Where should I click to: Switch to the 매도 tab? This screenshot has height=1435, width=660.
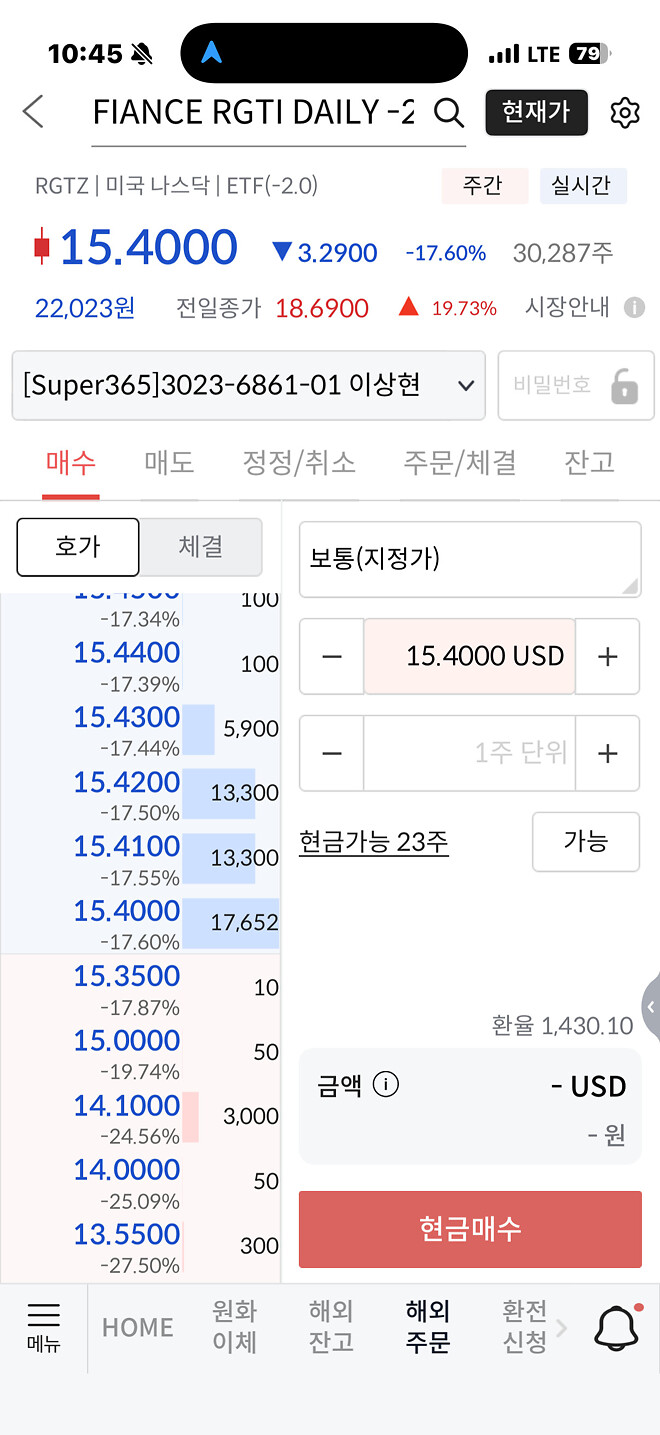pos(167,462)
